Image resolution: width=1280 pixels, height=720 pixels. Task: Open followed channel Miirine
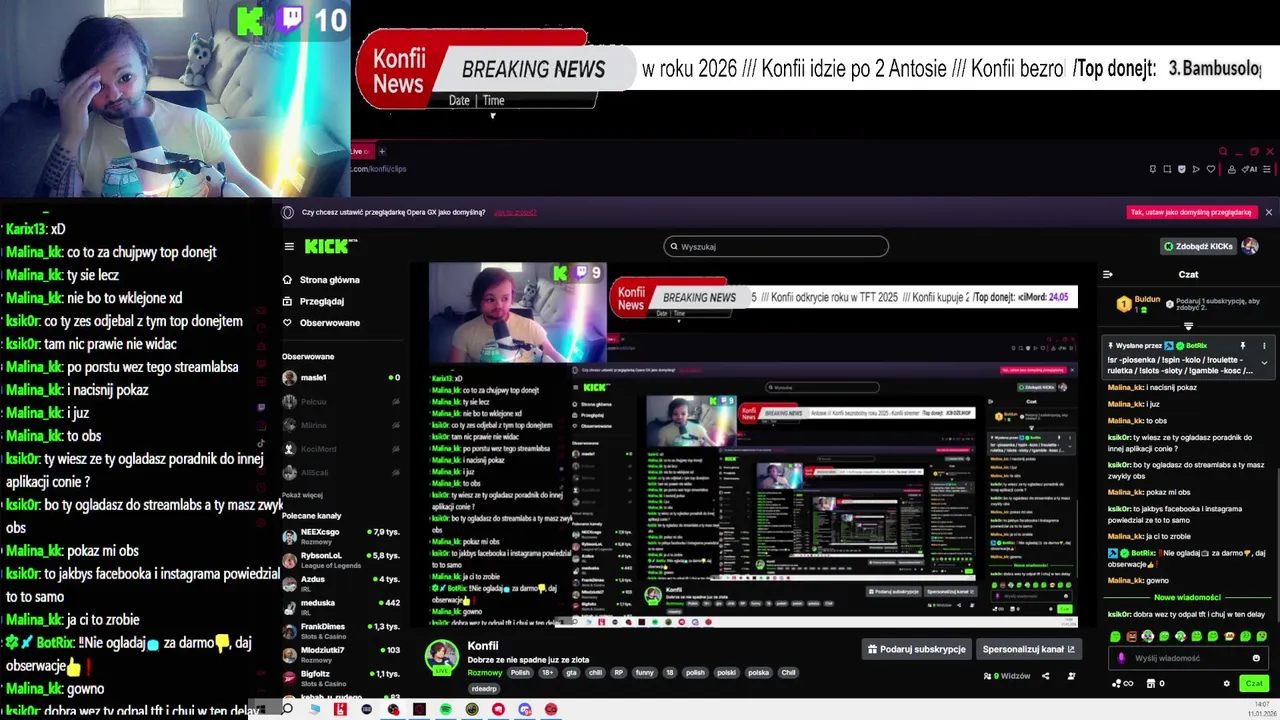coord(341,425)
